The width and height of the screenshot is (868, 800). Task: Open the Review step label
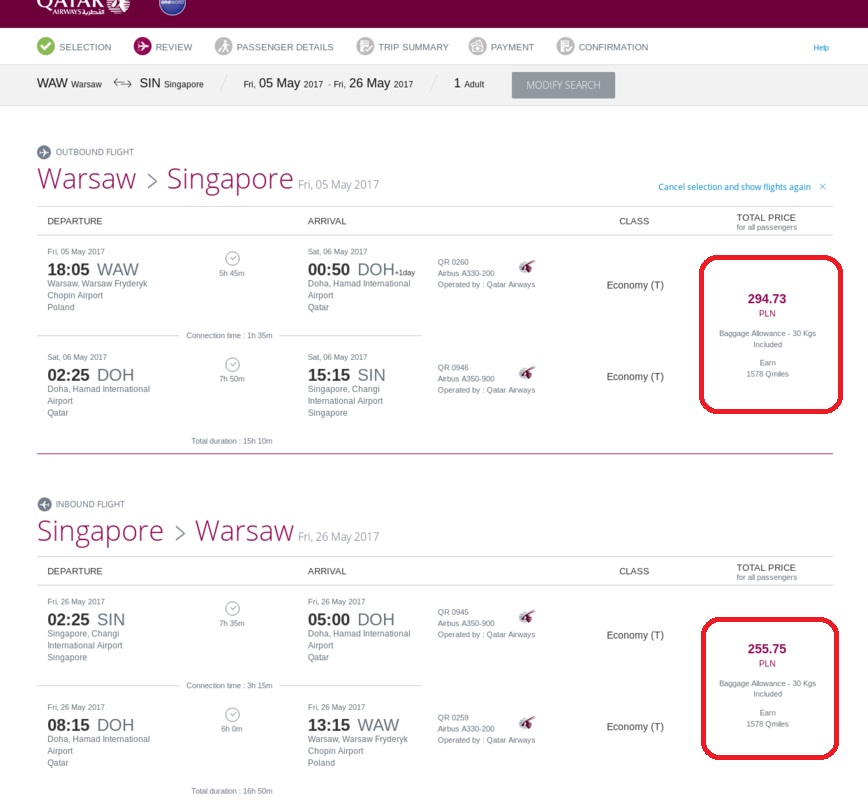174,47
